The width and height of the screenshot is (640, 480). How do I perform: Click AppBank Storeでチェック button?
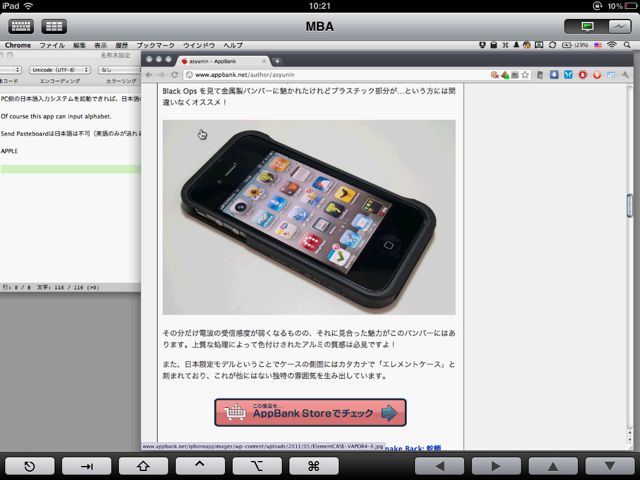click(x=310, y=413)
